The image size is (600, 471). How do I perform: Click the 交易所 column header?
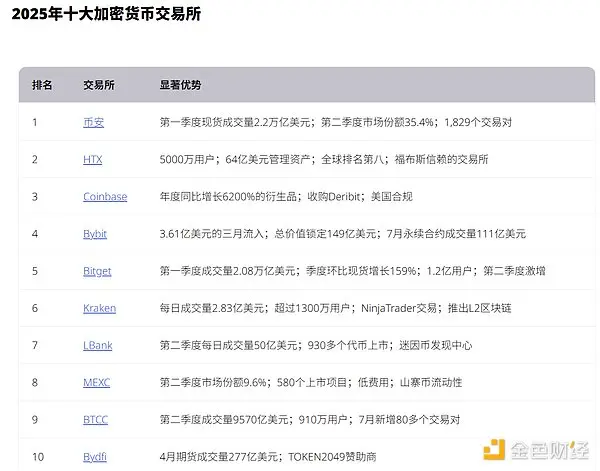[99, 85]
